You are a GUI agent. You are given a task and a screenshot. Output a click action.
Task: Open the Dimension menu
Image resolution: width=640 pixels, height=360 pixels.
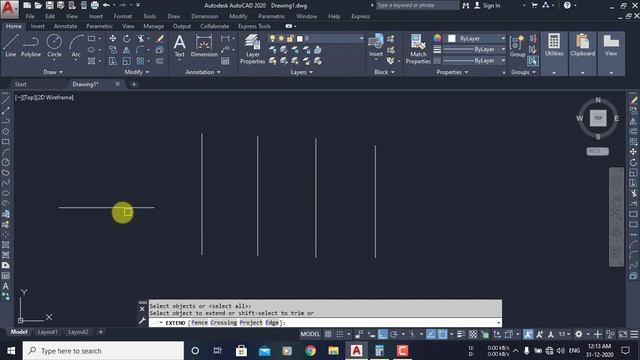(204, 16)
